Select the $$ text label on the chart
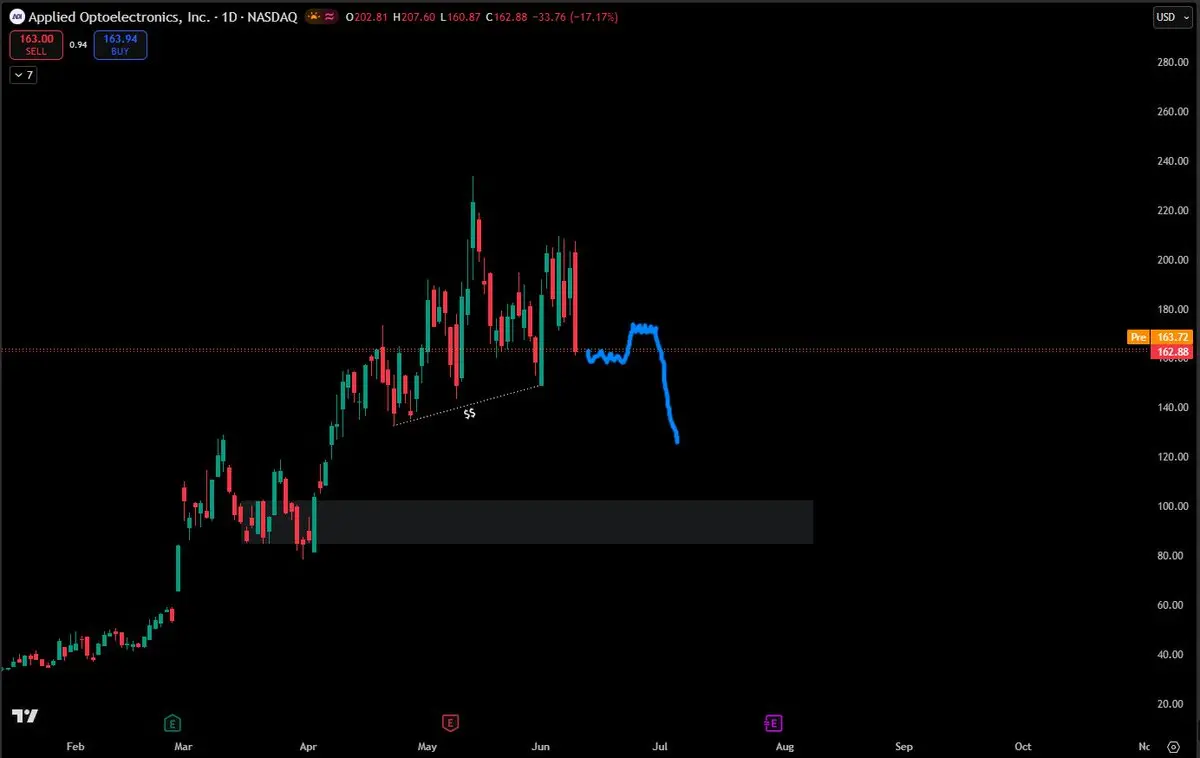The height and width of the screenshot is (758, 1200). click(x=469, y=412)
